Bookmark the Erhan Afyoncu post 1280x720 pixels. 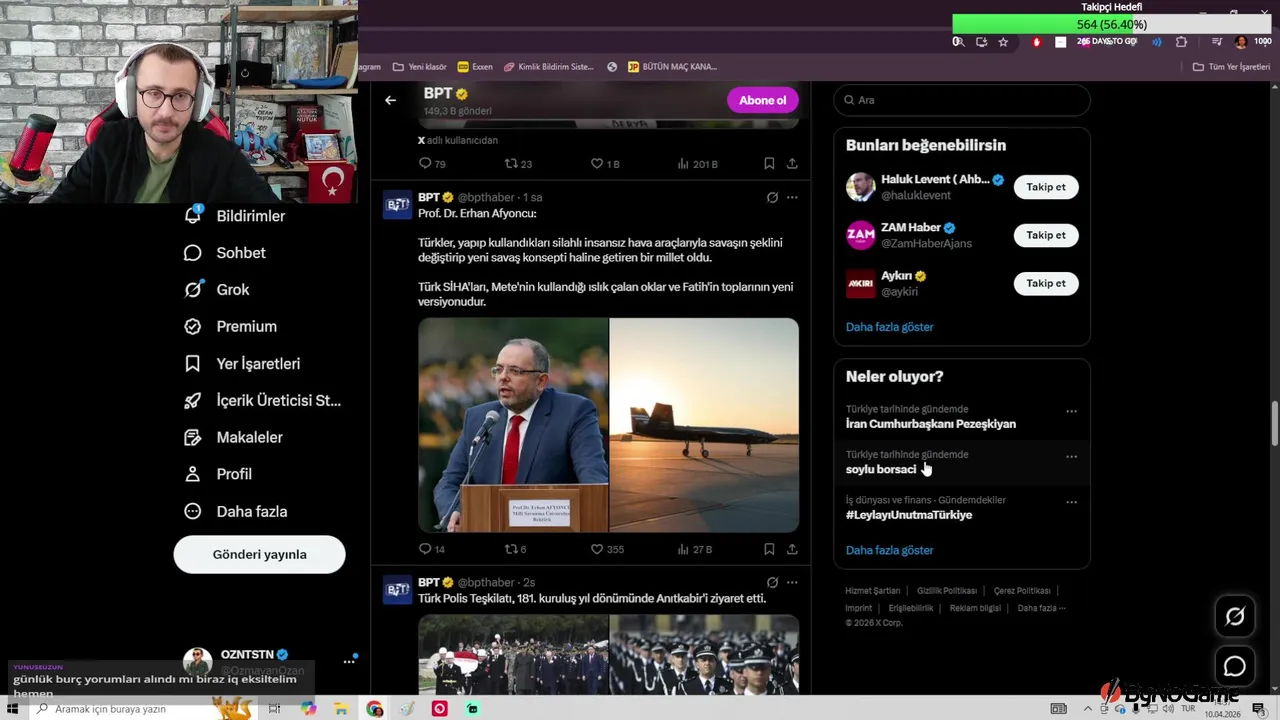tap(769, 549)
